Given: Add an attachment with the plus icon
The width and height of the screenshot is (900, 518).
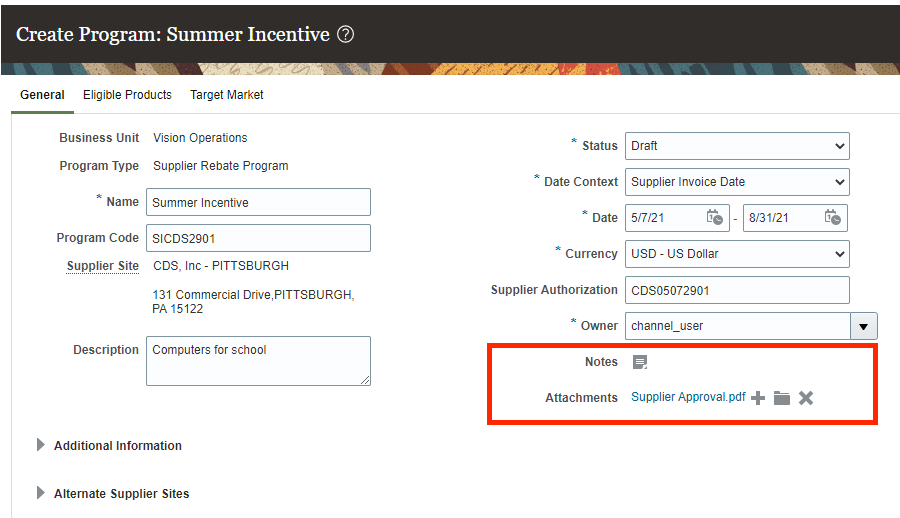Looking at the screenshot, I should [758, 398].
